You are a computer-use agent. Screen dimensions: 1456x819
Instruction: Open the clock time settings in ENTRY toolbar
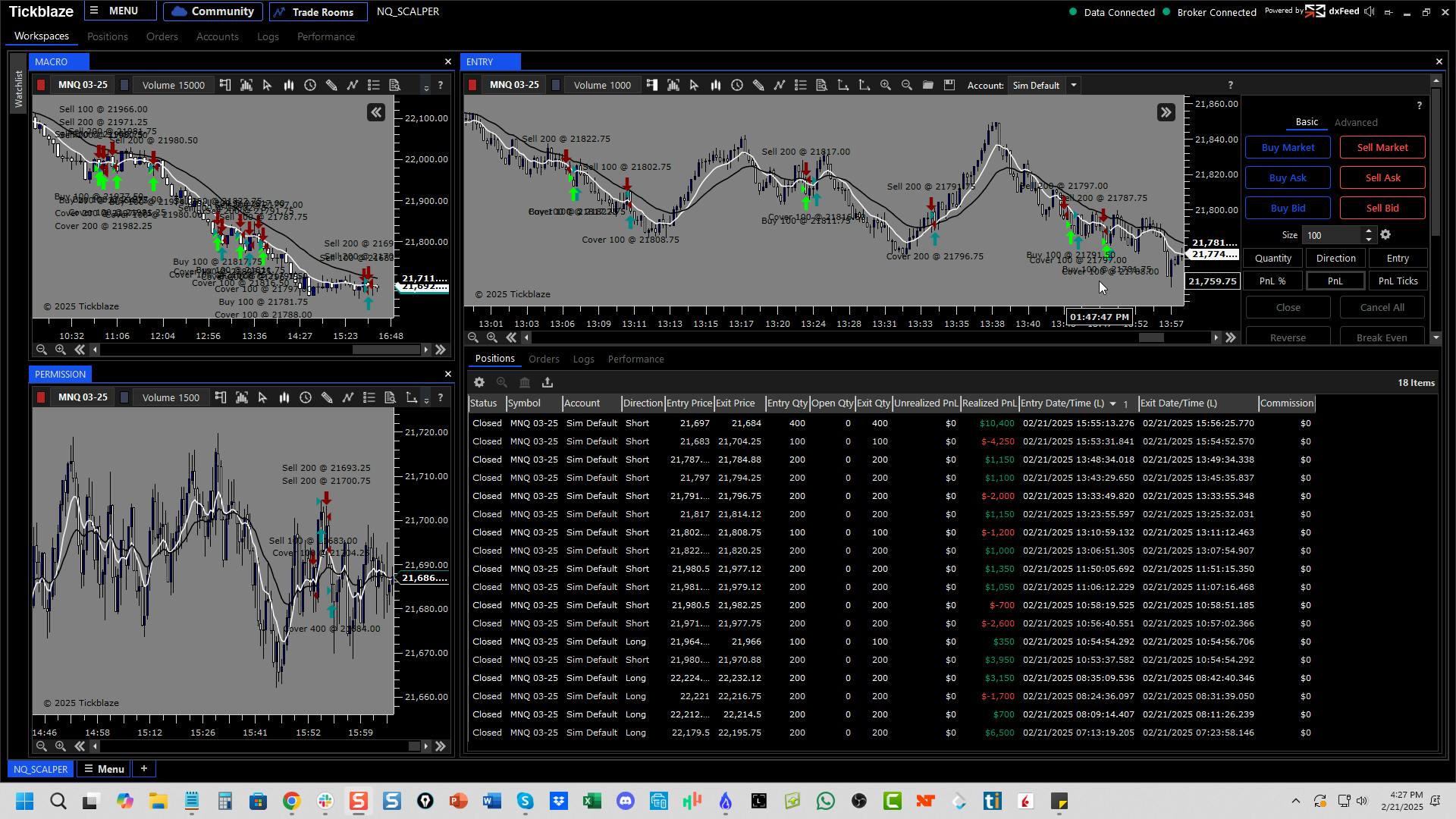pos(736,86)
